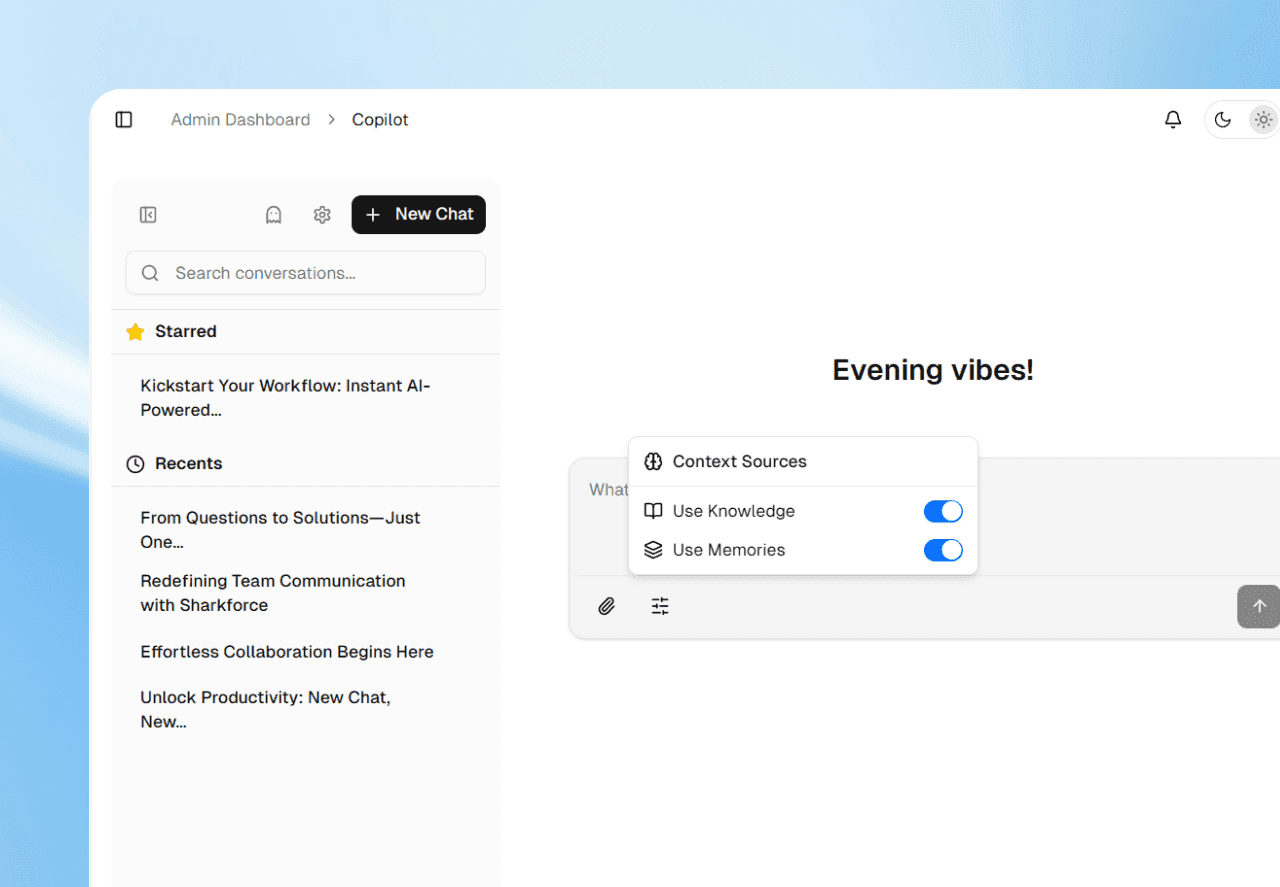The width and height of the screenshot is (1280, 887).
Task: Click the Copilot breadcrumb
Action: tap(380, 120)
